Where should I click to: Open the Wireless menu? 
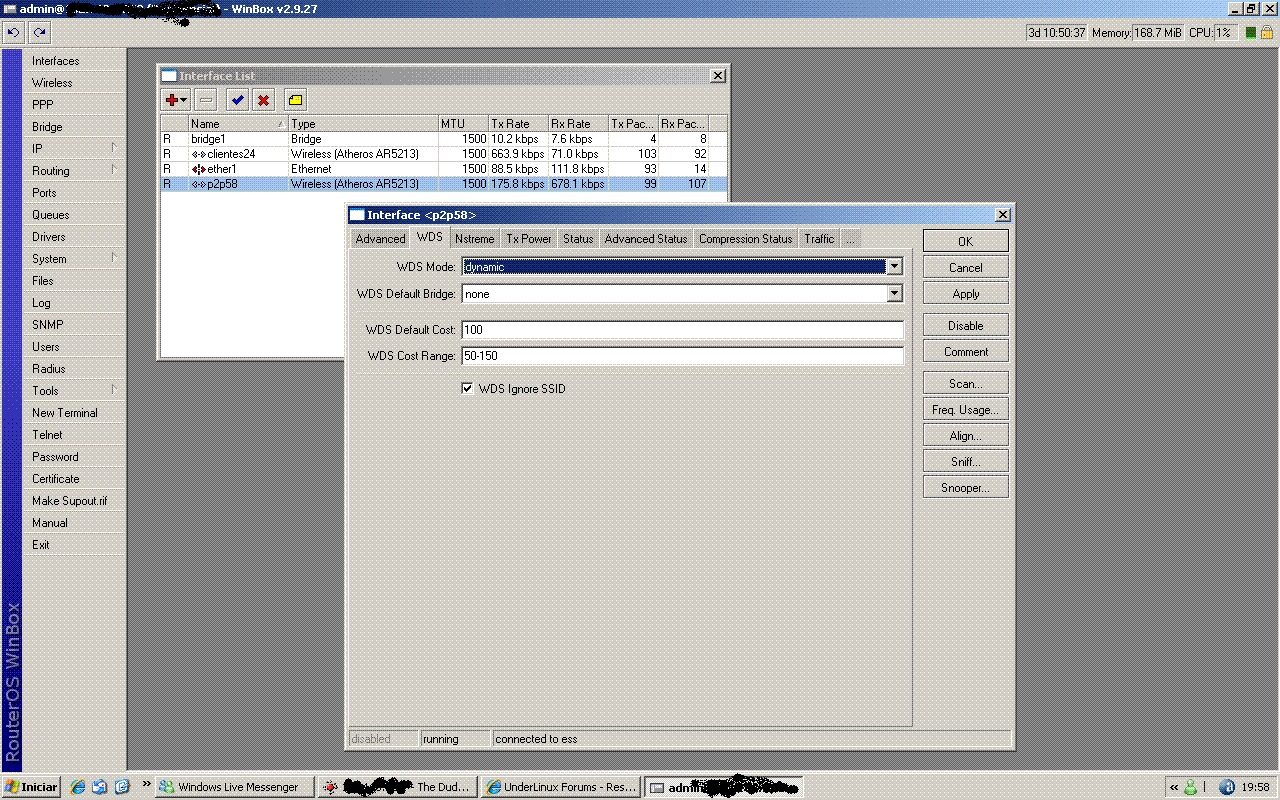click(x=74, y=83)
